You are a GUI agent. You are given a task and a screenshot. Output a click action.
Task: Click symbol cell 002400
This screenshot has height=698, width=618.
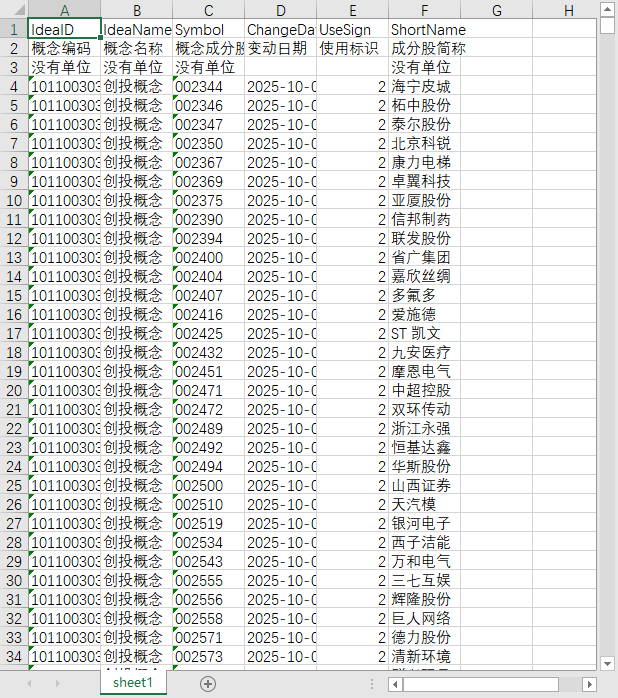coord(208,257)
